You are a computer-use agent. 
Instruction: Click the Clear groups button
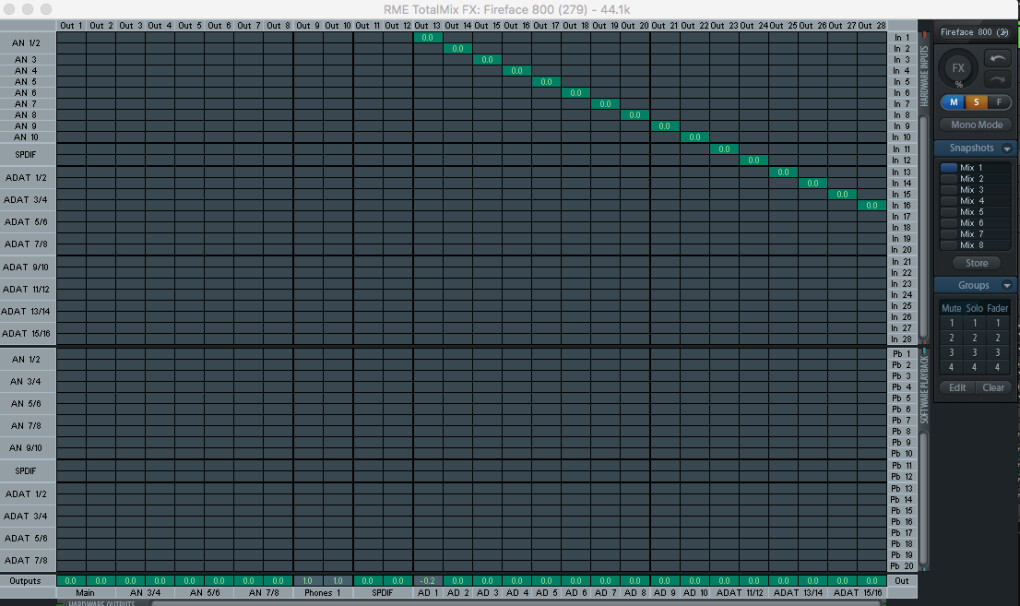[993, 388]
